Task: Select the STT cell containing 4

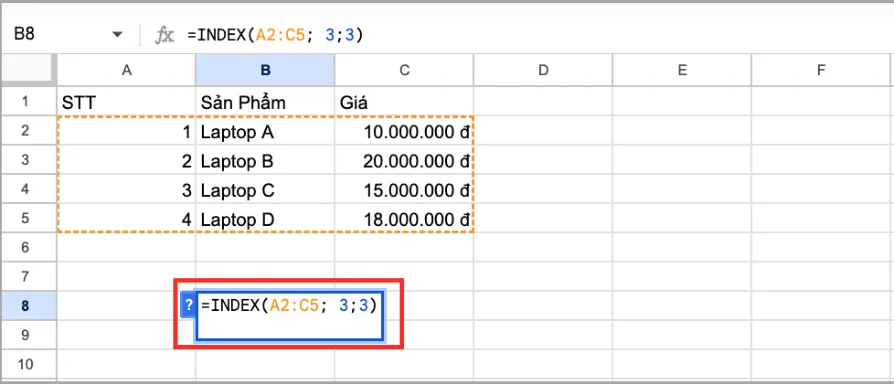Action: [127, 219]
